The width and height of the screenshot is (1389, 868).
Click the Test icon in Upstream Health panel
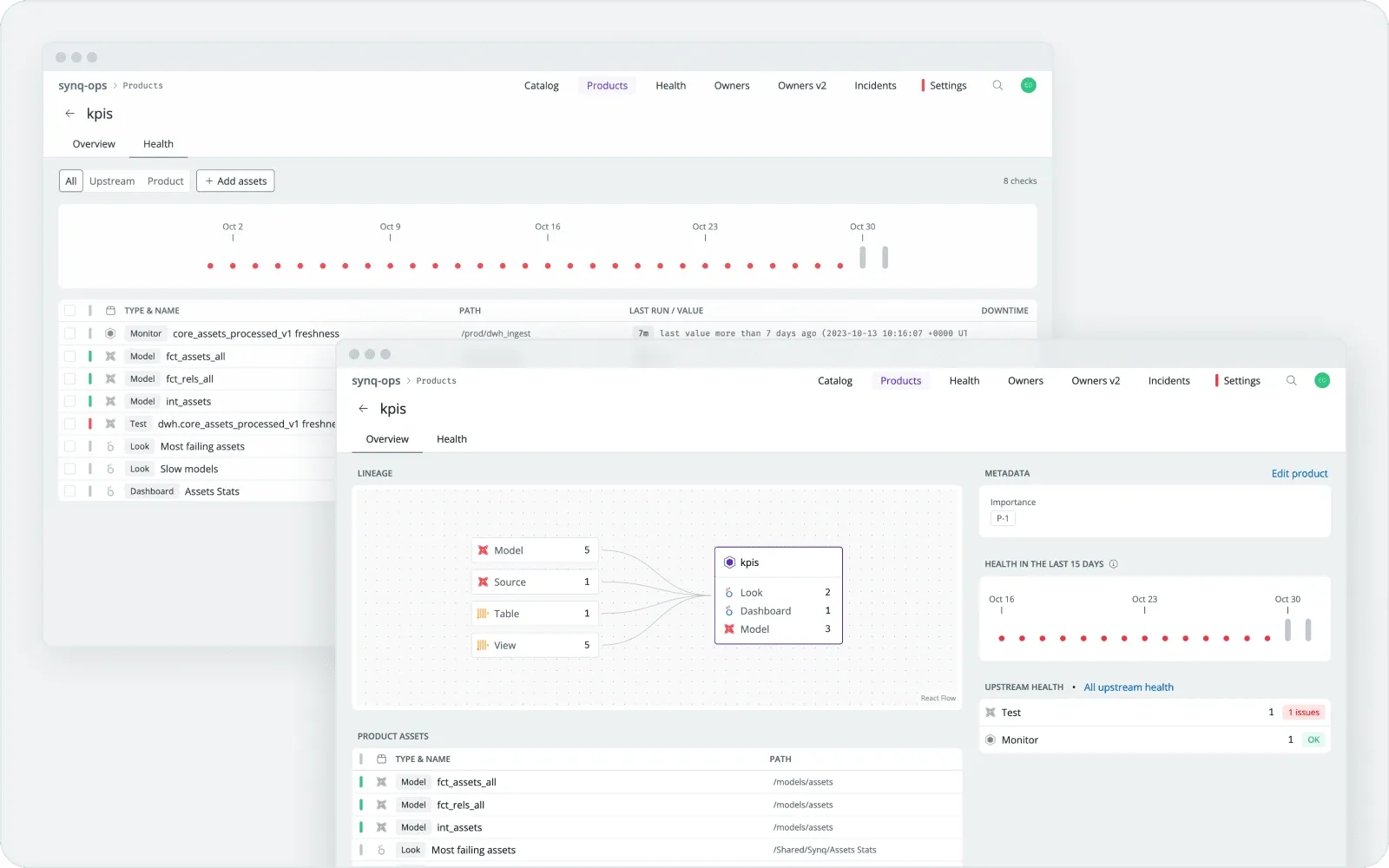[x=991, y=712]
